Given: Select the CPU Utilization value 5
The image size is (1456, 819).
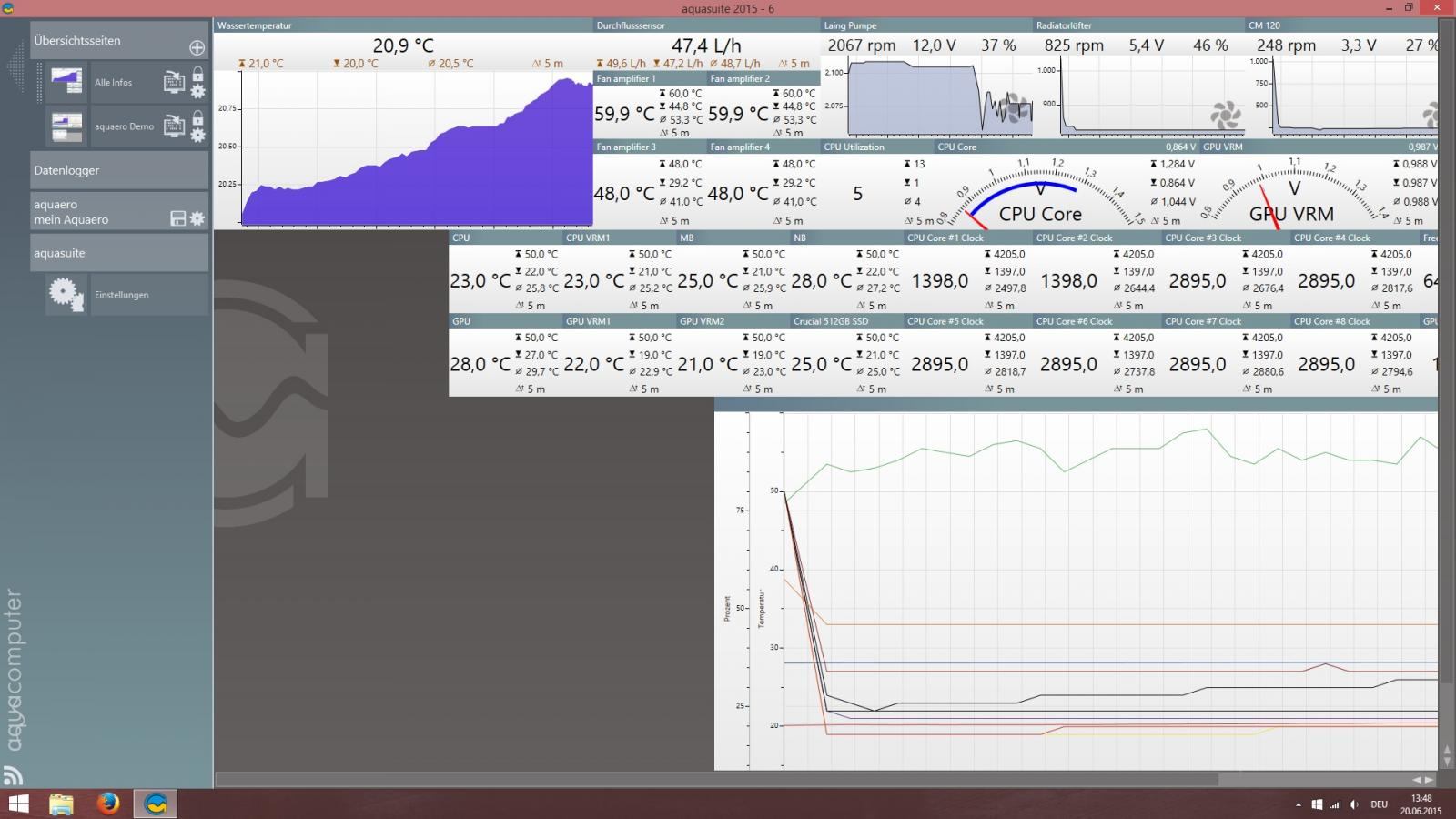Looking at the screenshot, I should click(x=857, y=194).
